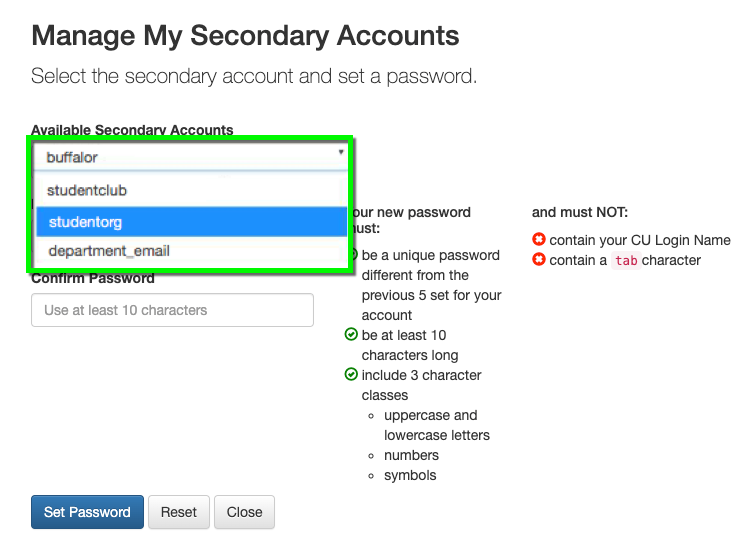Focus the Confirm Password input field
The height and width of the screenshot is (550, 750).
[x=172, y=310]
